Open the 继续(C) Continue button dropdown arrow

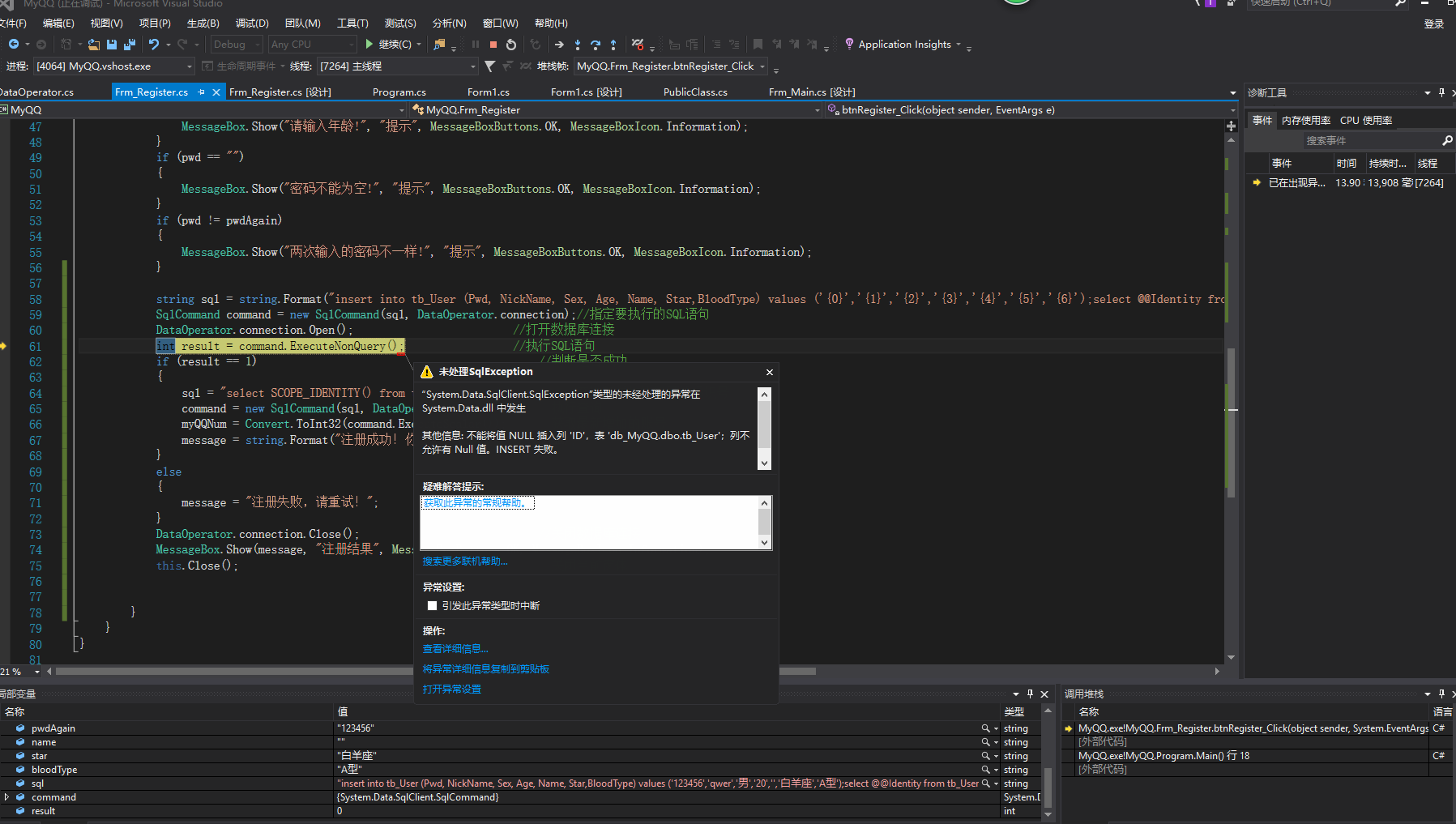(419, 45)
